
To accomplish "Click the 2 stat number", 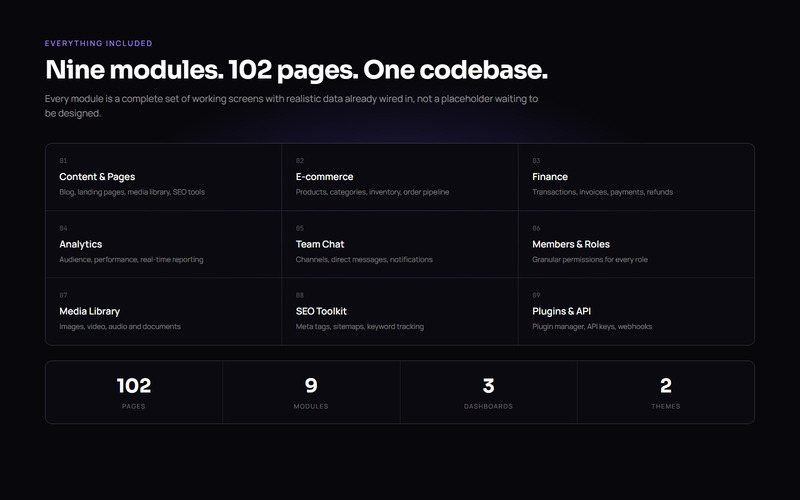I will [x=666, y=386].
